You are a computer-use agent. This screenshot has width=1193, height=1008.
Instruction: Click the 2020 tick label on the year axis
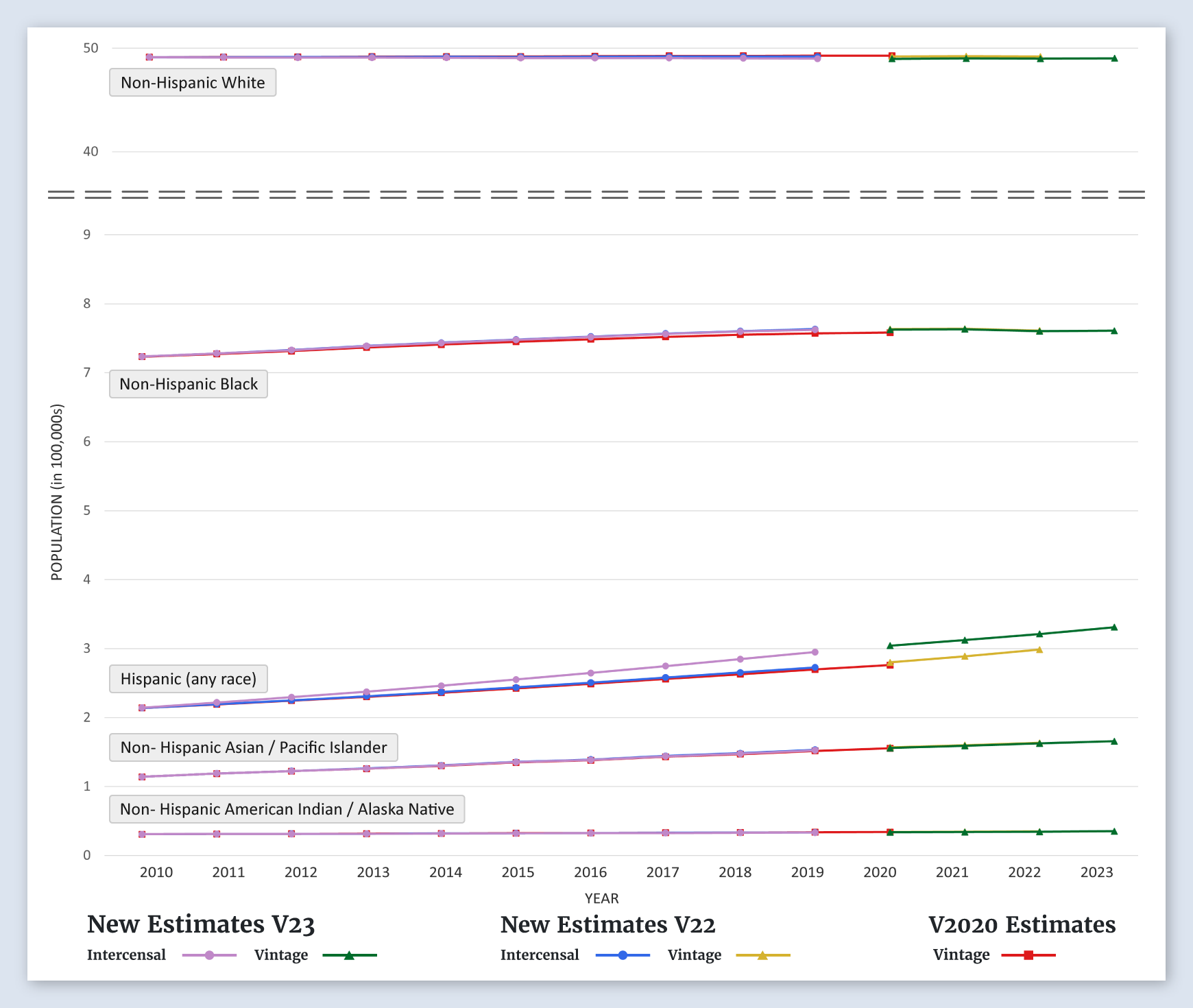[880, 872]
